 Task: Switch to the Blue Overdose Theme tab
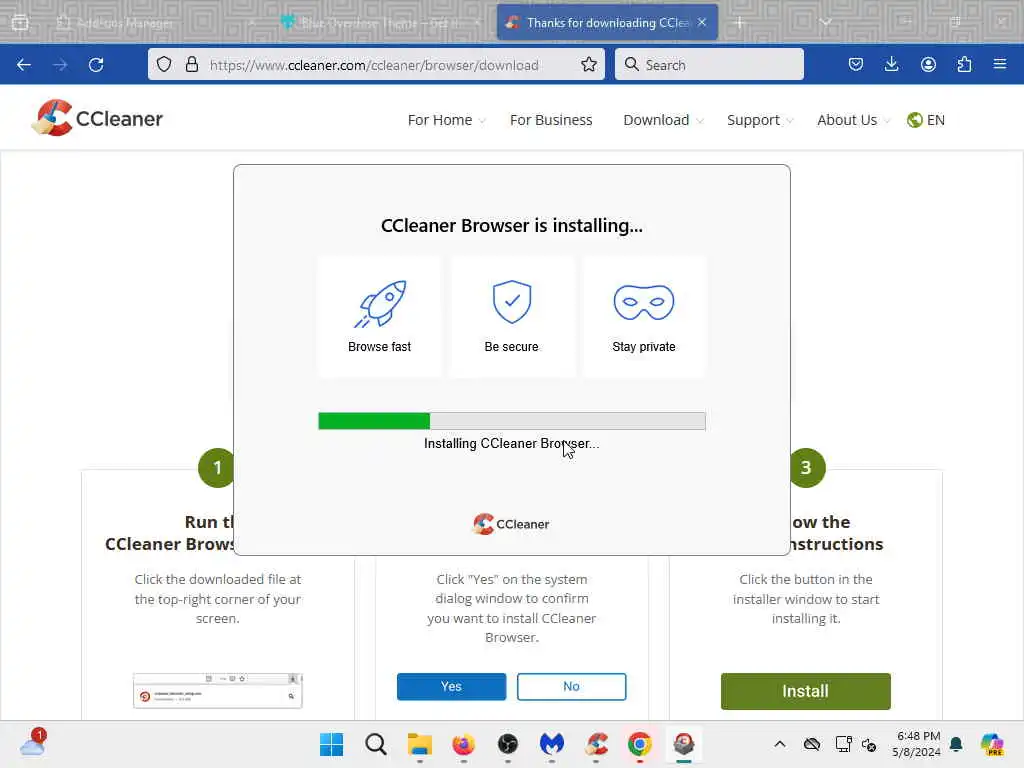[x=381, y=23]
